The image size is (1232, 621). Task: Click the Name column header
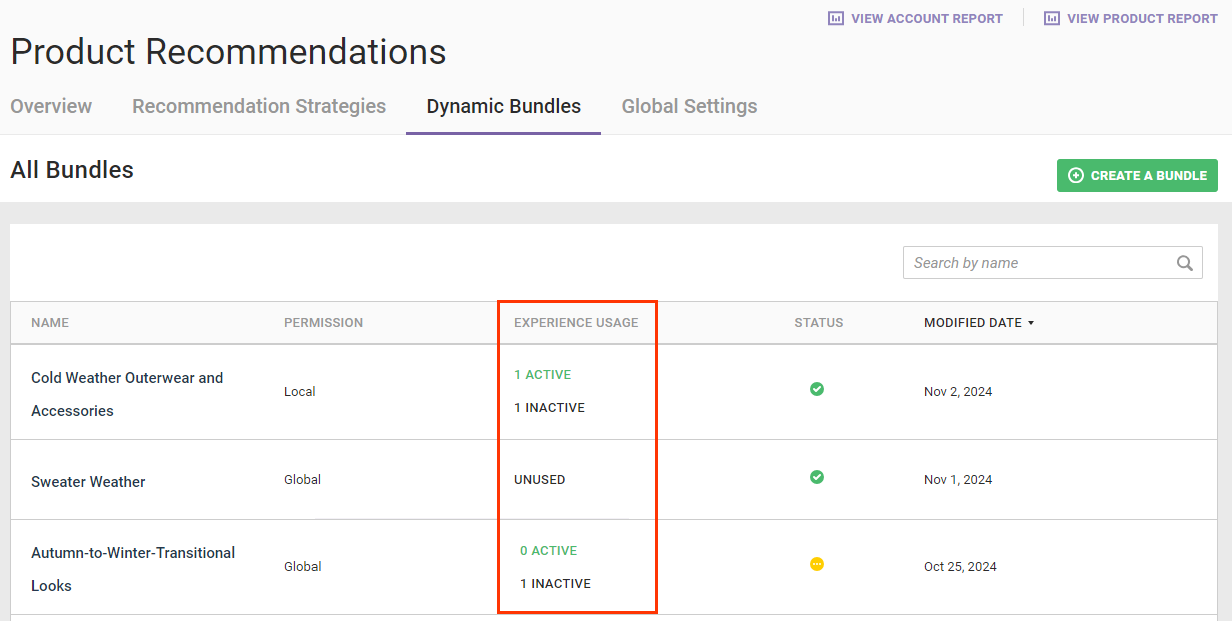click(50, 323)
